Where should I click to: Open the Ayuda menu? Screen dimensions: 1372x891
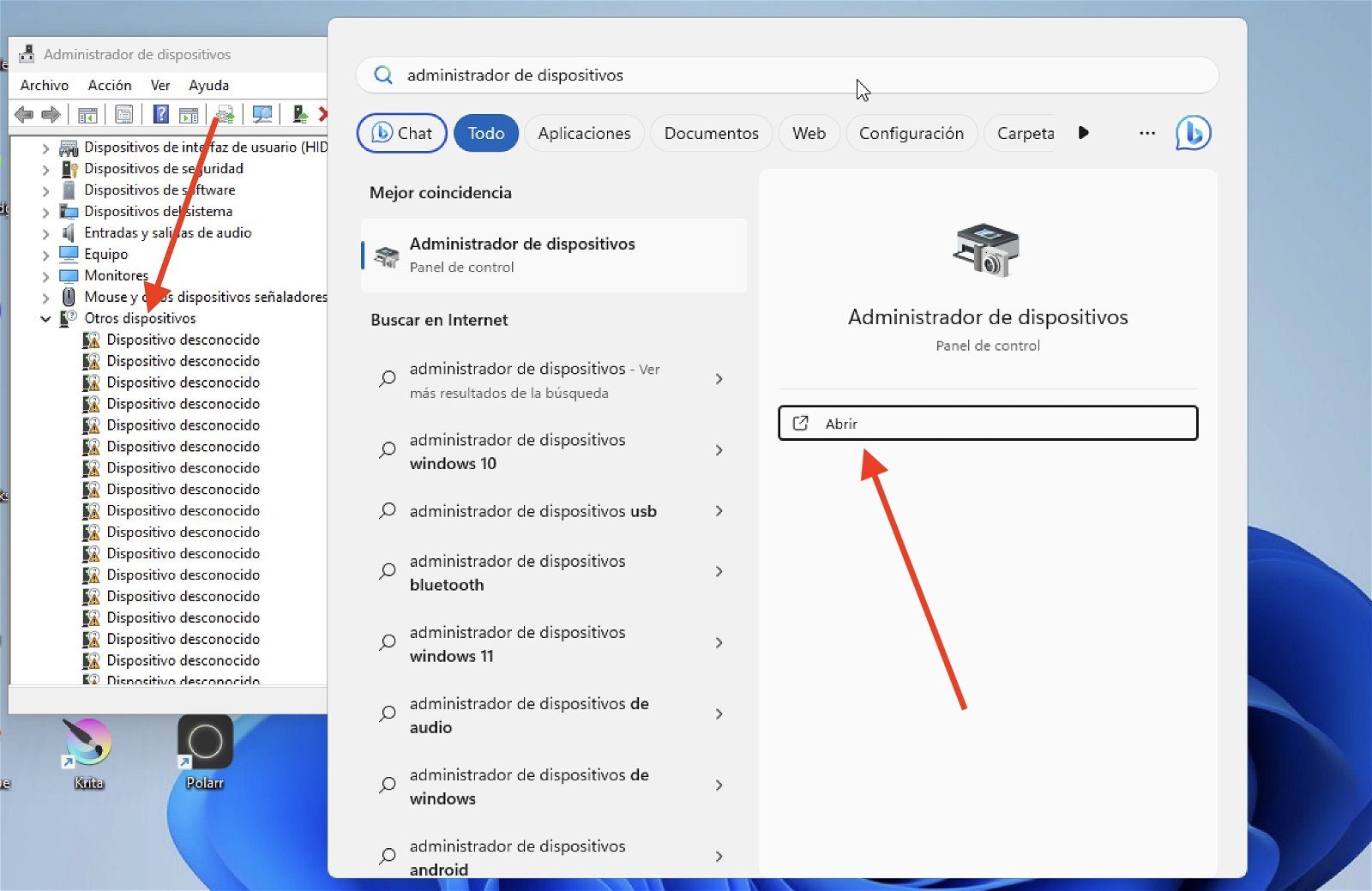[x=209, y=85]
